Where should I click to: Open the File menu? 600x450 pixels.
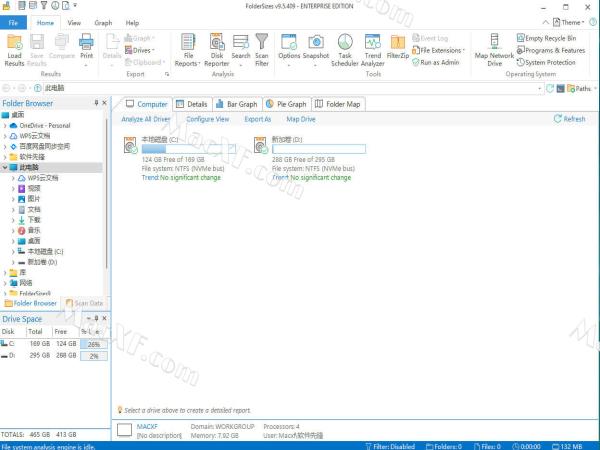pyautogui.click(x=13, y=23)
